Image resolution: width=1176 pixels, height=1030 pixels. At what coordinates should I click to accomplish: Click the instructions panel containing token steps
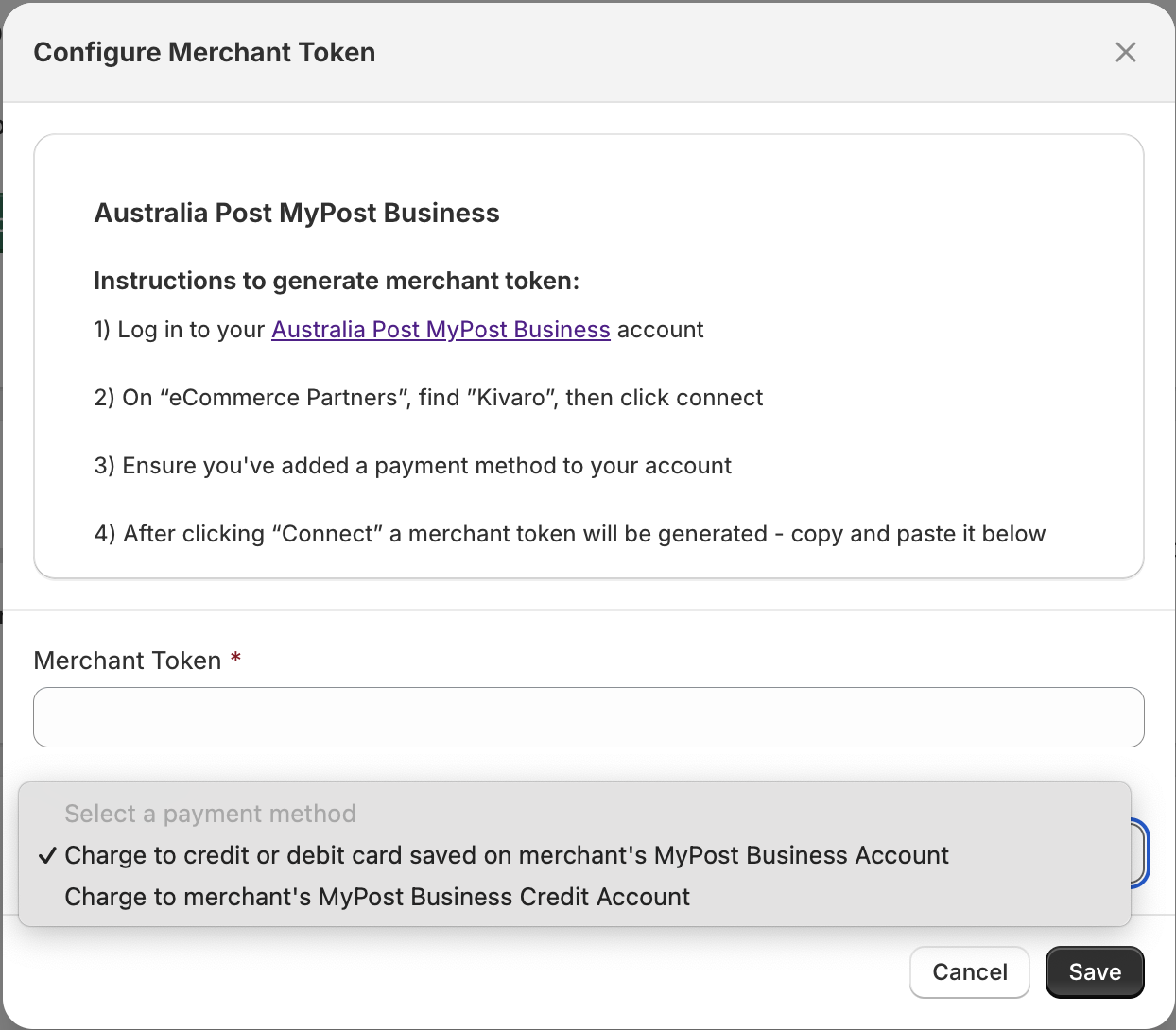(x=588, y=354)
